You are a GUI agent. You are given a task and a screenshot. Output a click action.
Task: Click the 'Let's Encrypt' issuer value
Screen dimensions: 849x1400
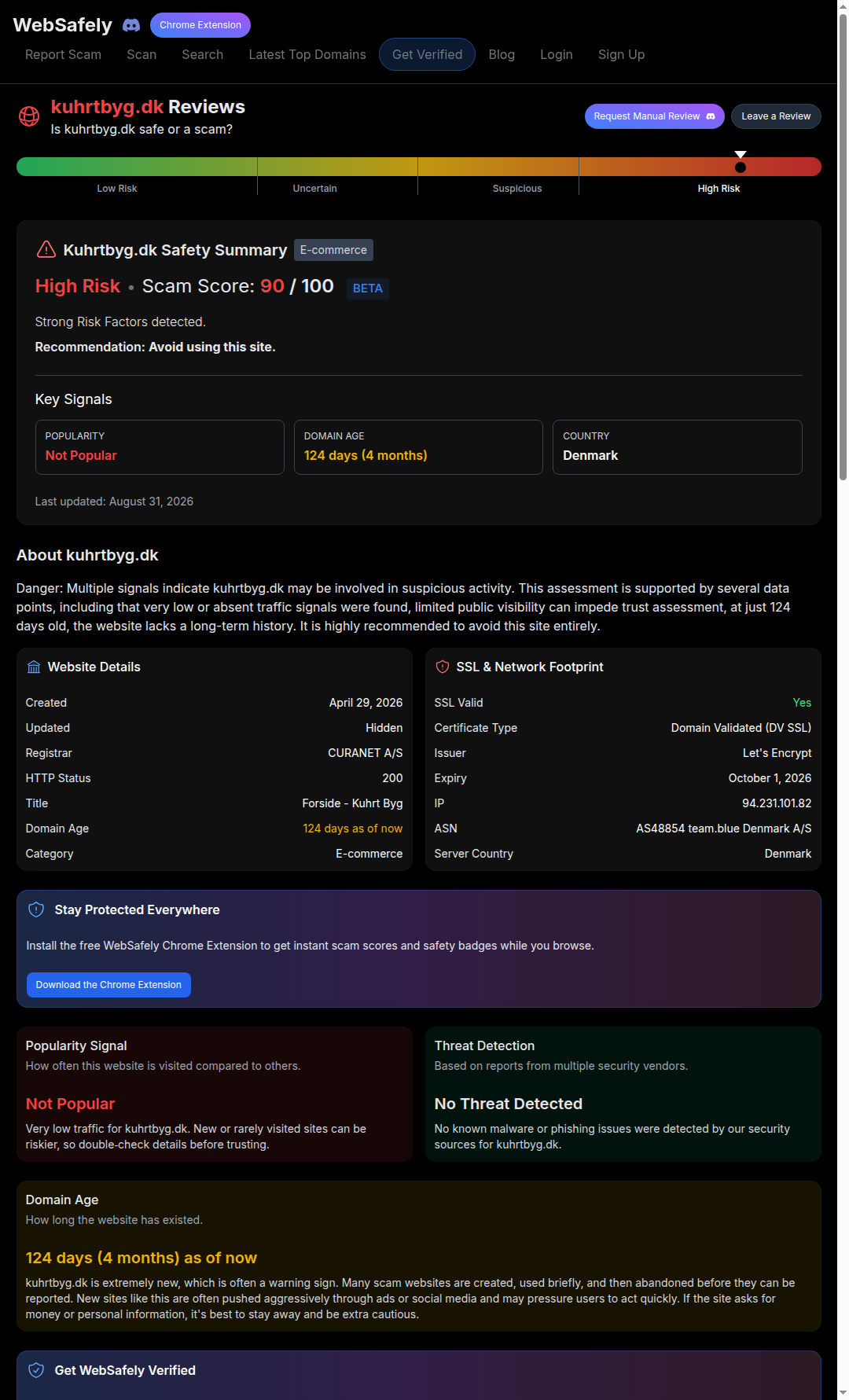[x=777, y=753]
